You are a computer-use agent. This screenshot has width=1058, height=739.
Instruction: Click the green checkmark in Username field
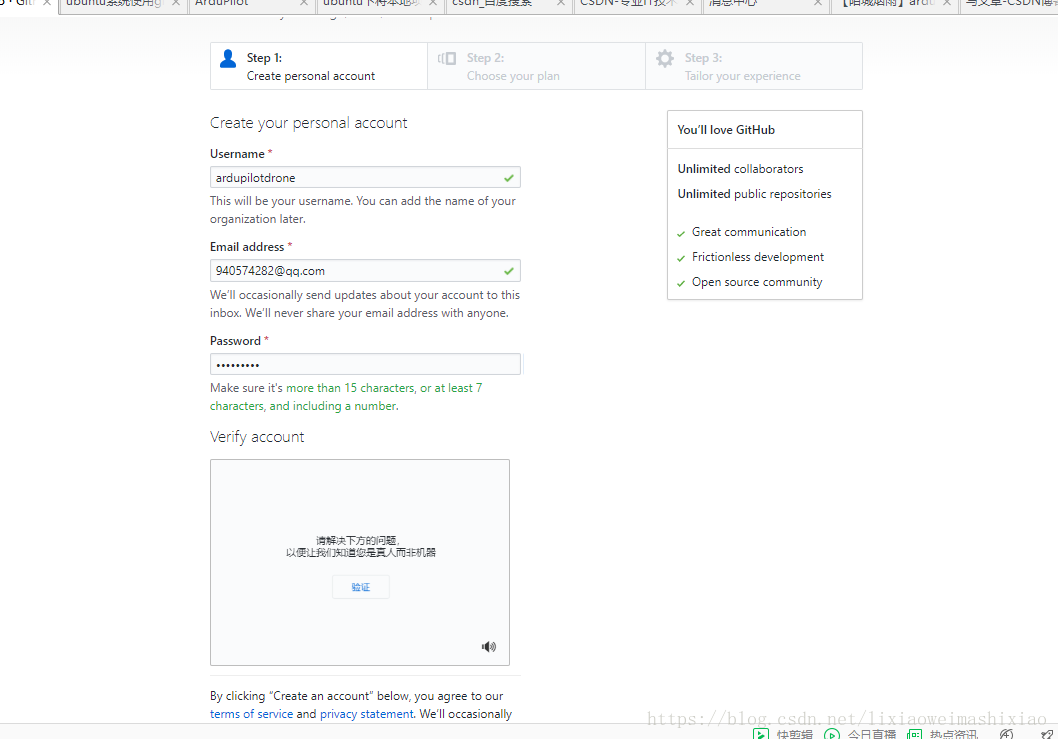pos(509,178)
